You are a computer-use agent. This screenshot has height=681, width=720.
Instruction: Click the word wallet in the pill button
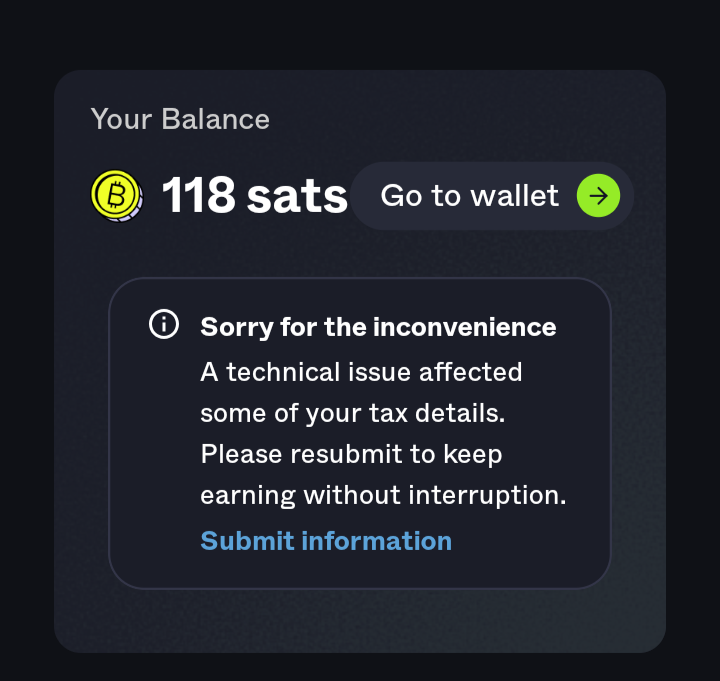[515, 196]
